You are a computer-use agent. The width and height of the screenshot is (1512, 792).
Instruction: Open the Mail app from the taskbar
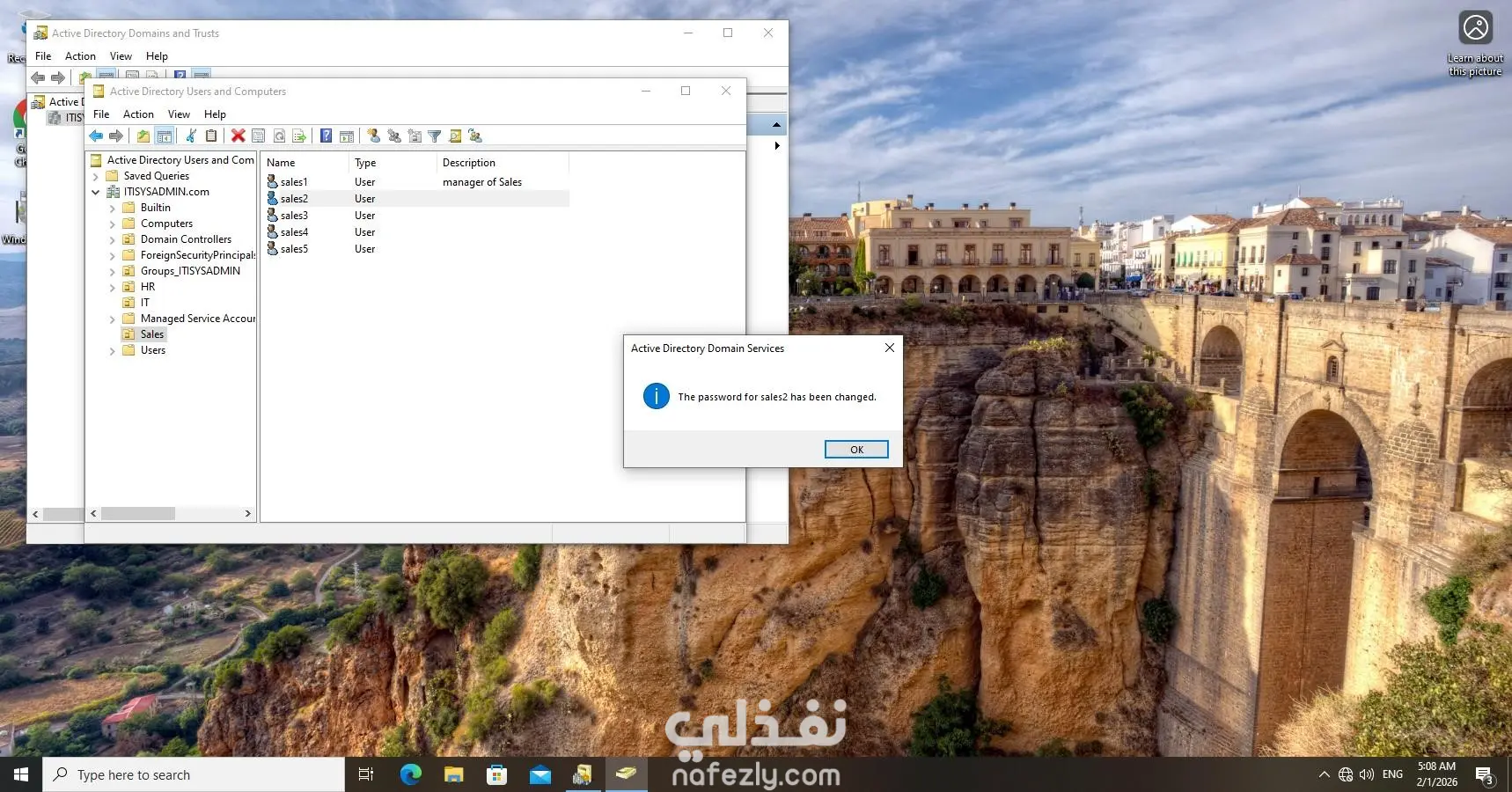click(539, 774)
